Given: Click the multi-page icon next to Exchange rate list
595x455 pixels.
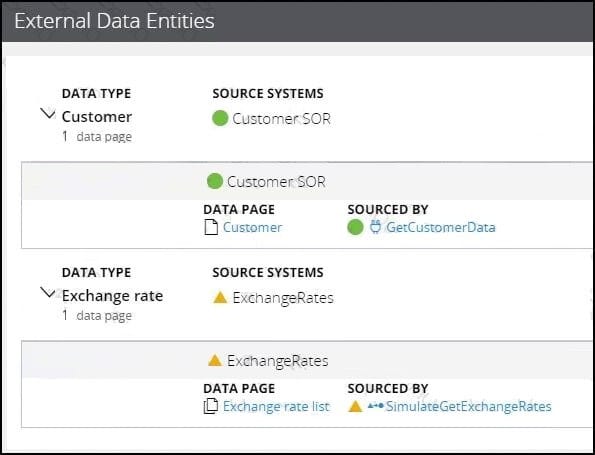Looking at the screenshot, I should (x=211, y=406).
